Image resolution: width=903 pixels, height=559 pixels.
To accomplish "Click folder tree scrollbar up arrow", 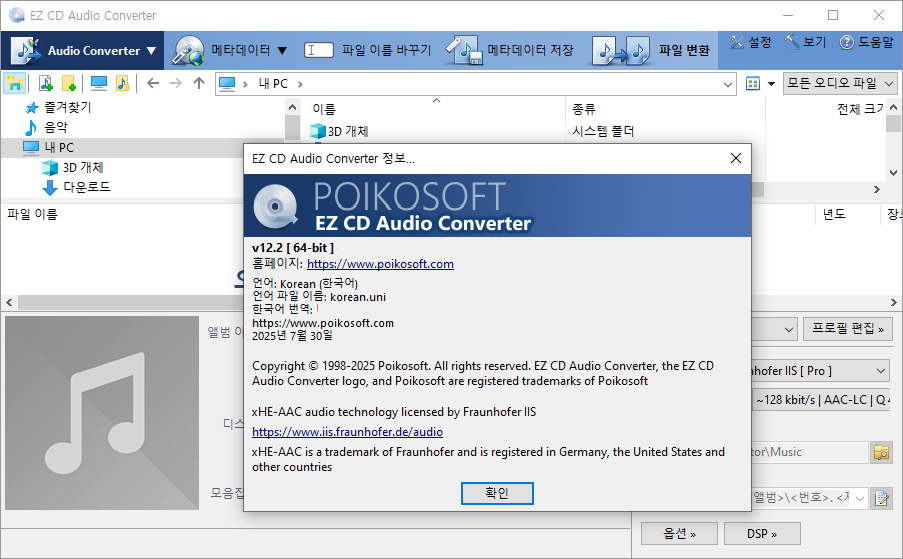I will tap(293, 107).
